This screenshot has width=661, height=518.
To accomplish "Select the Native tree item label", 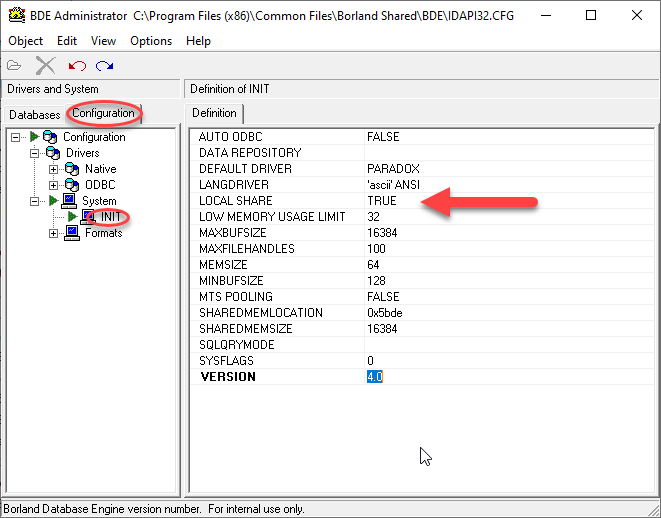I will tap(101, 169).
